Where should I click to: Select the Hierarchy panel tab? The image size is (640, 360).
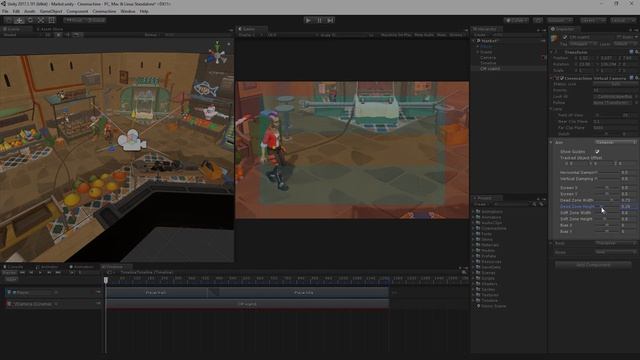[487, 29]
